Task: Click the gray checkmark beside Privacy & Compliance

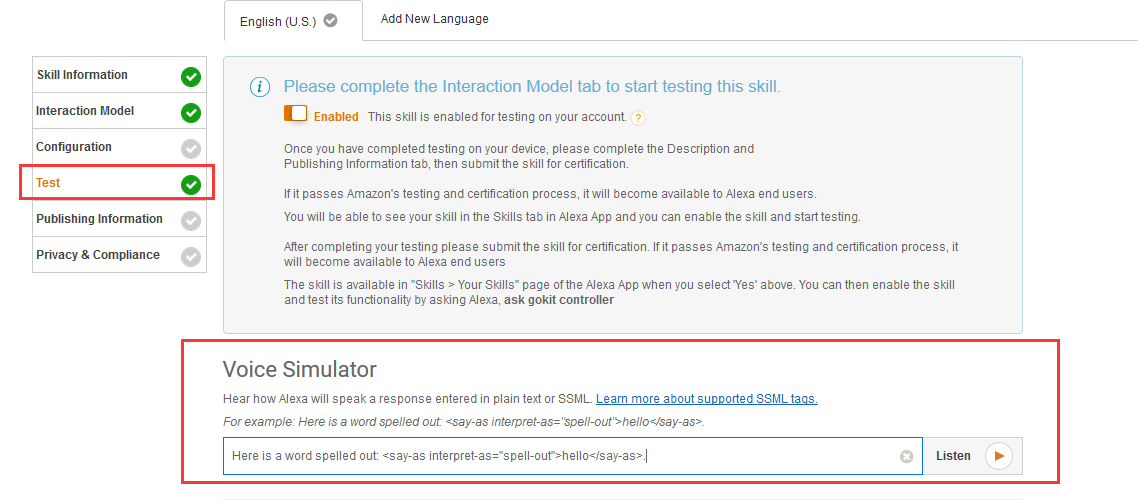Action: [x=191, y=256]
